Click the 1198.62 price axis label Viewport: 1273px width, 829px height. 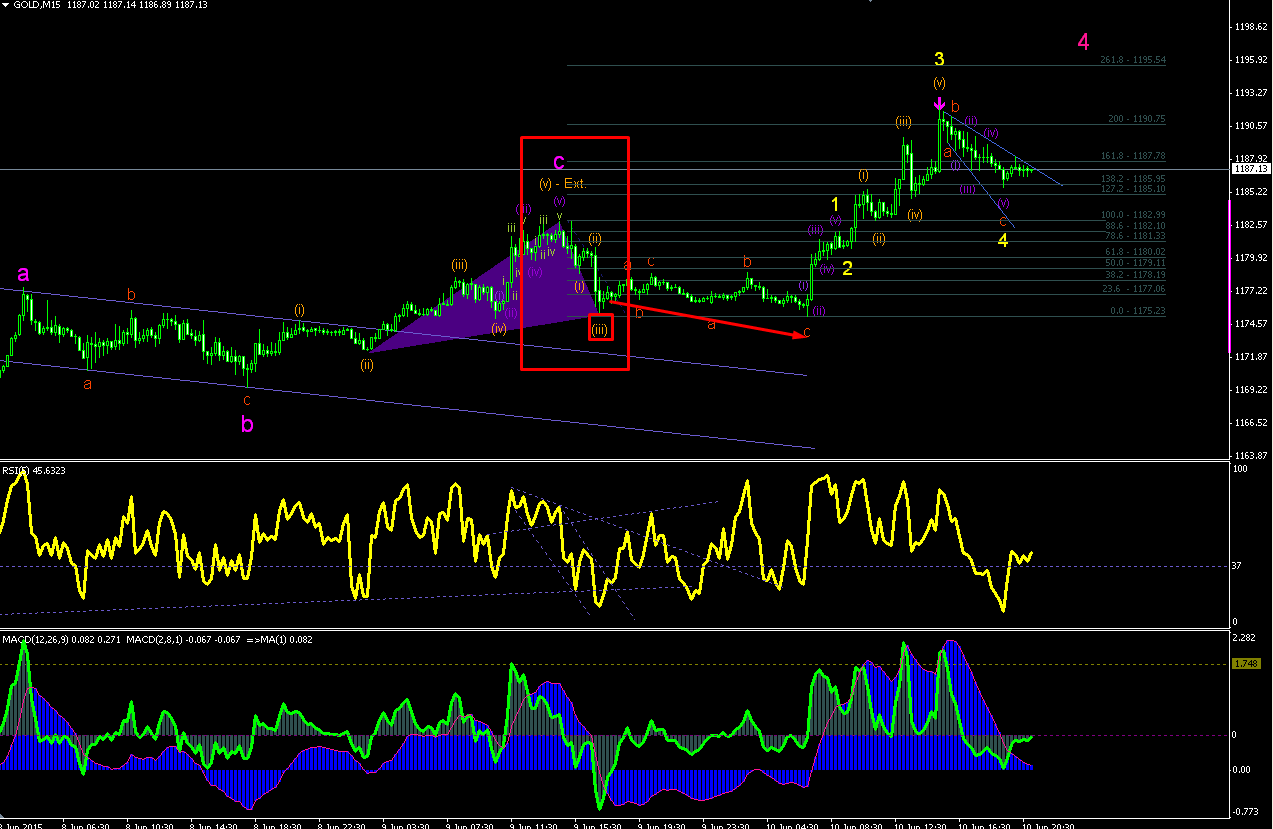click(x=1250, y=27)
